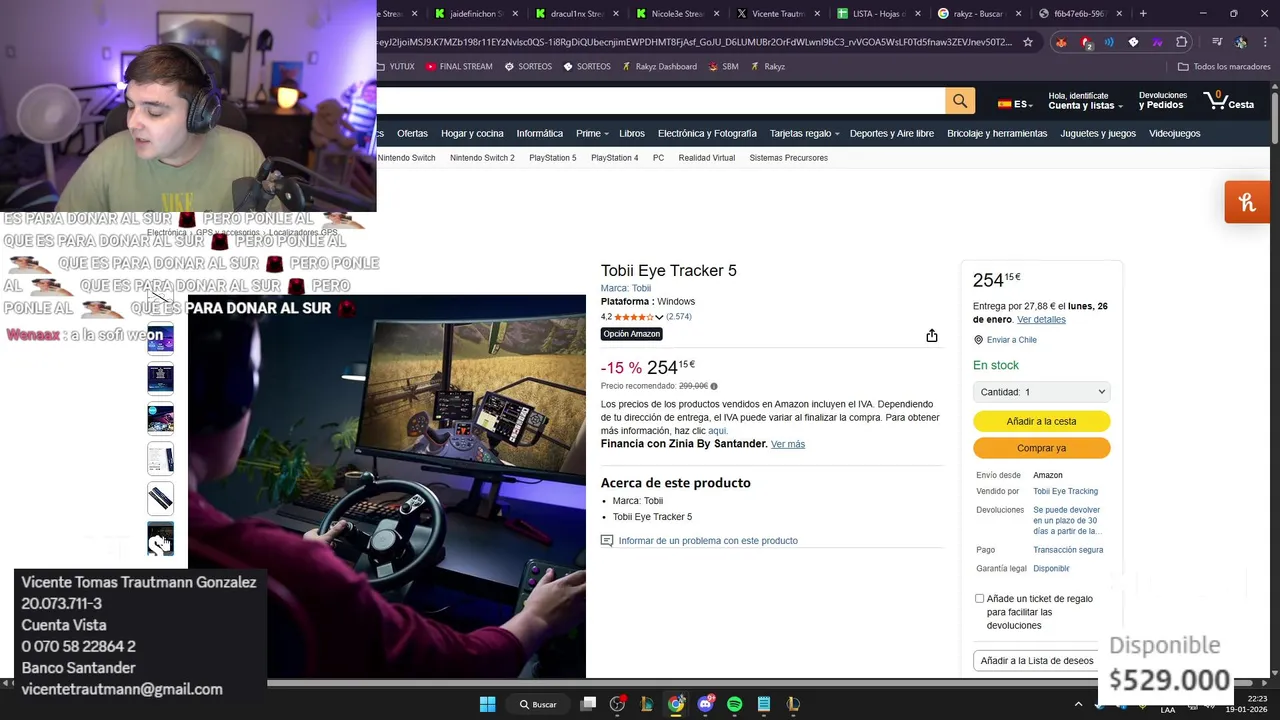
Task: Click the share icon next to product title
Action: tap(932, 336)
